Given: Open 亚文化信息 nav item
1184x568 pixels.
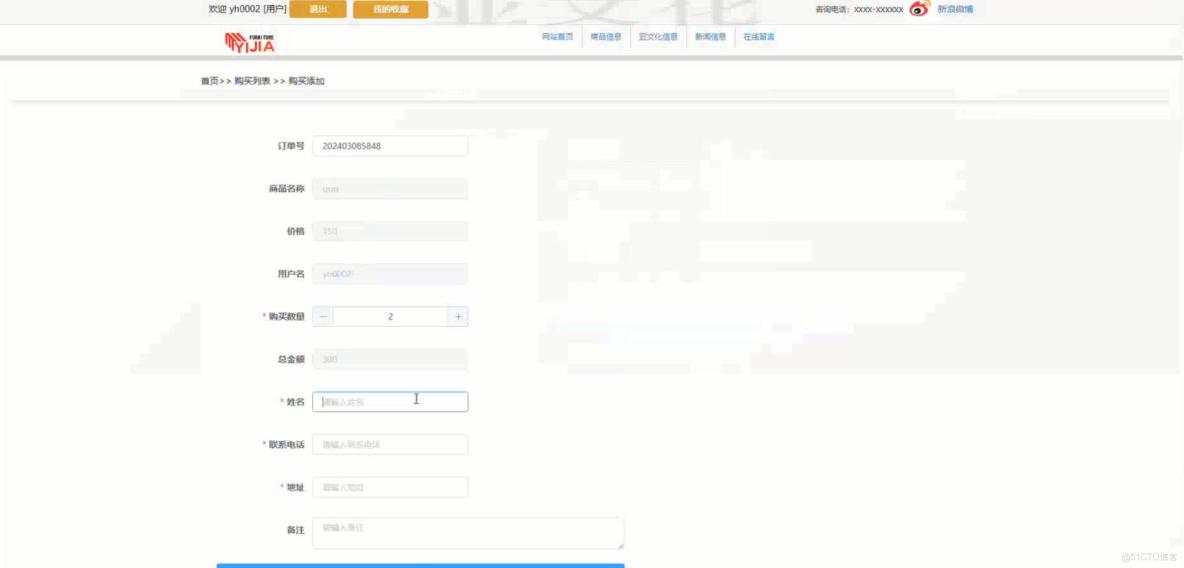Looking at the screenshot, I should [658, 37].
